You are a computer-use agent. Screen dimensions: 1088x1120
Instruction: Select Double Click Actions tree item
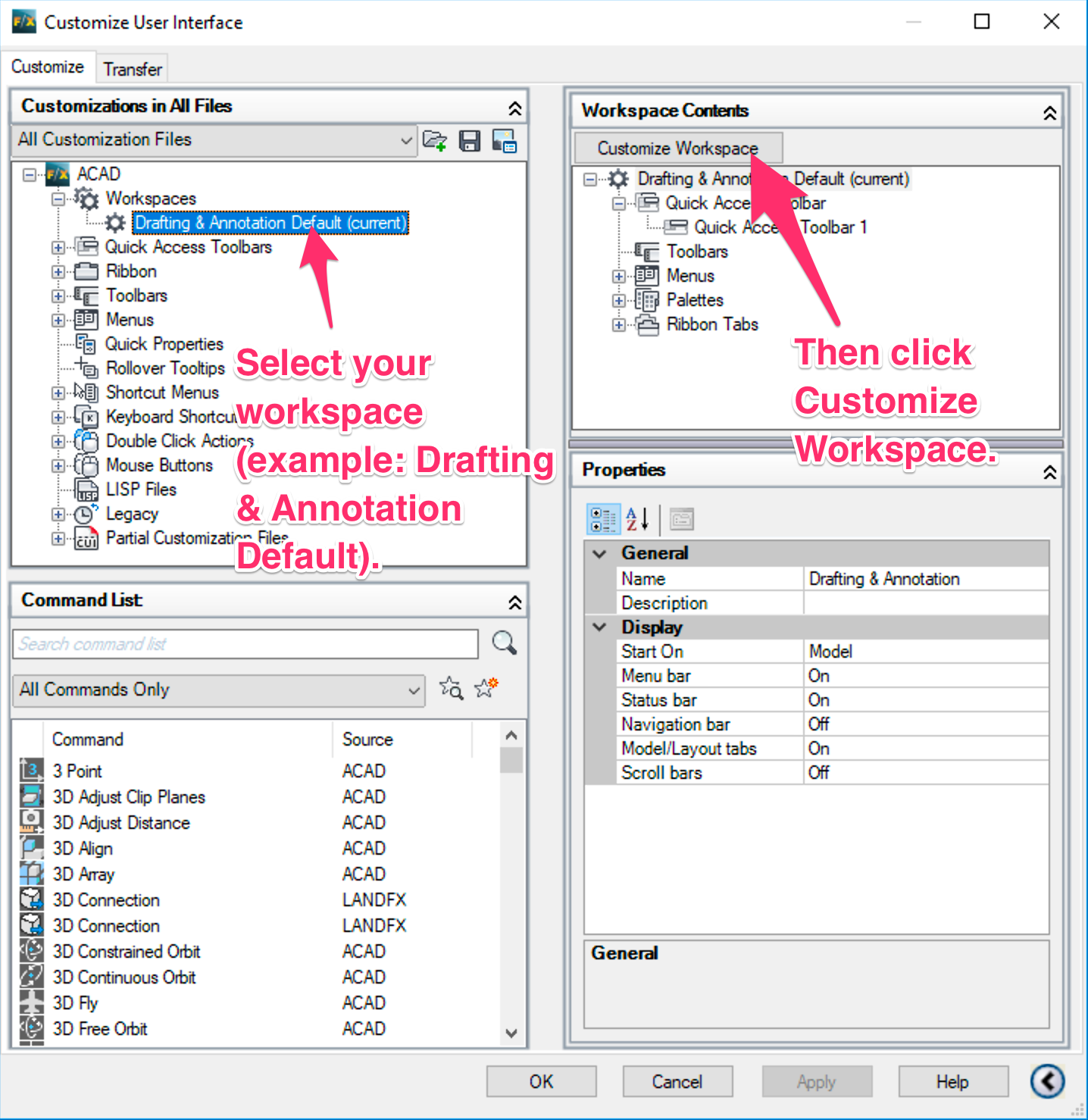(180, 441)
